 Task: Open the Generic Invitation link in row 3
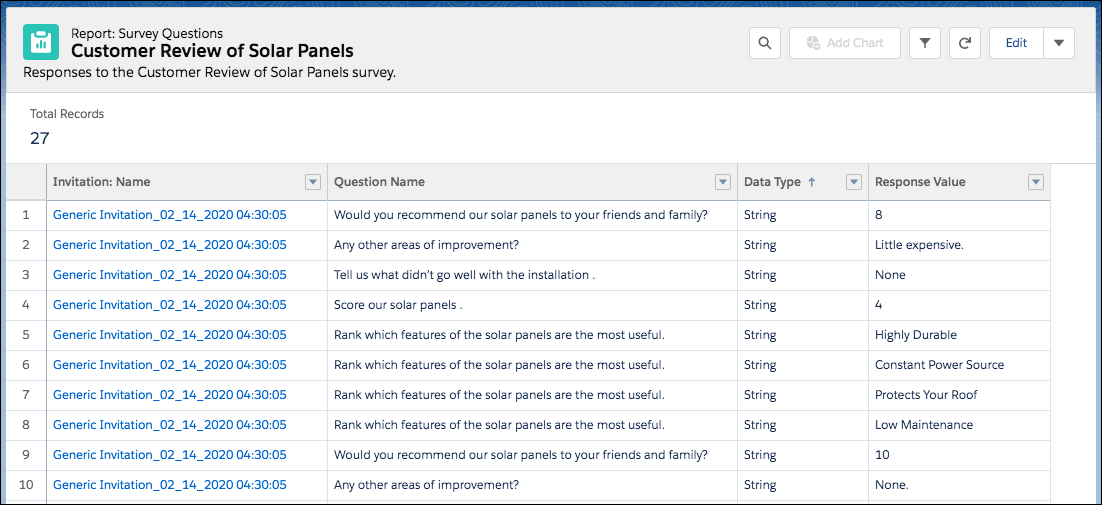tap(169, 275)
